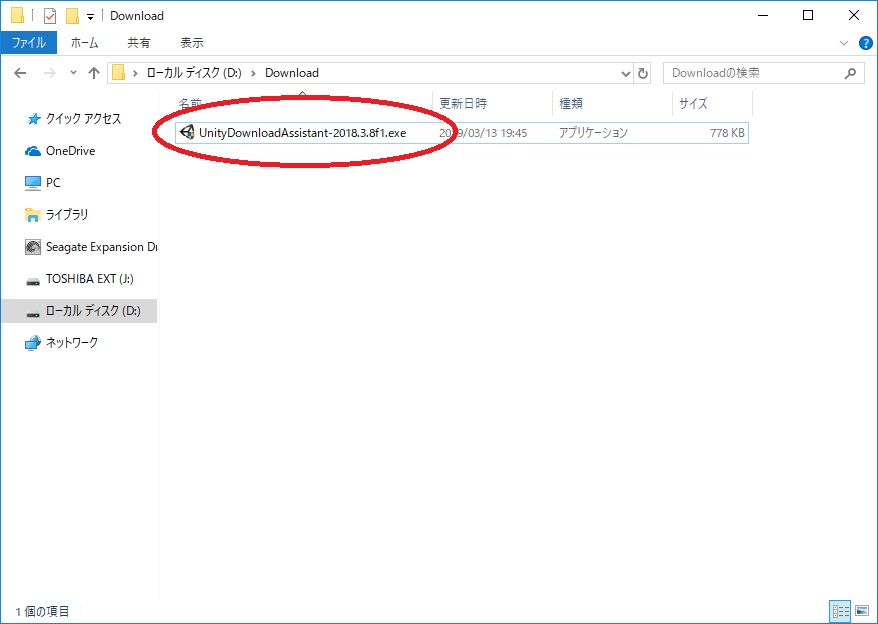Open recent locations dropdown arrow

73,73
